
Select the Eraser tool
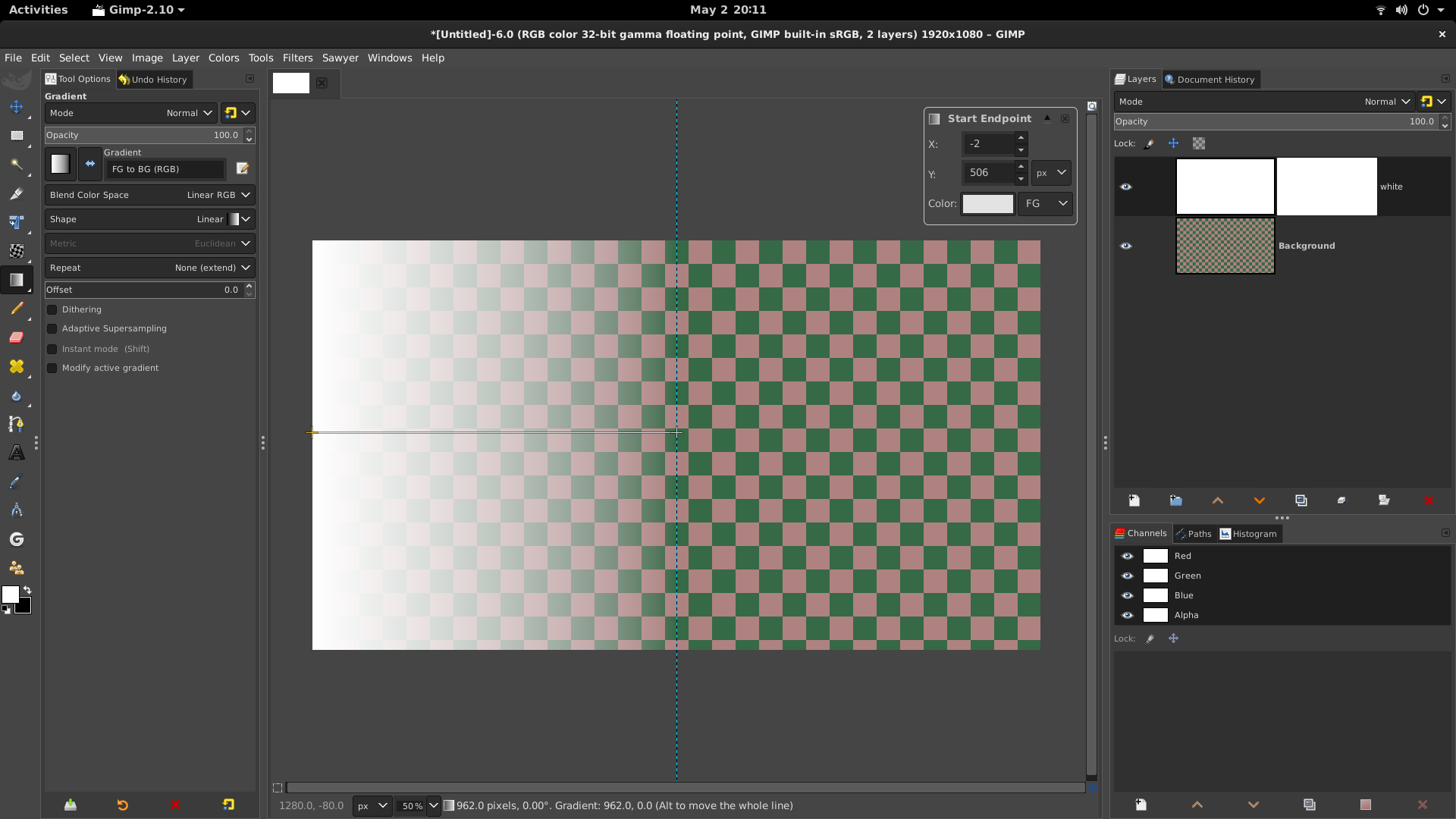click(16, 337)
